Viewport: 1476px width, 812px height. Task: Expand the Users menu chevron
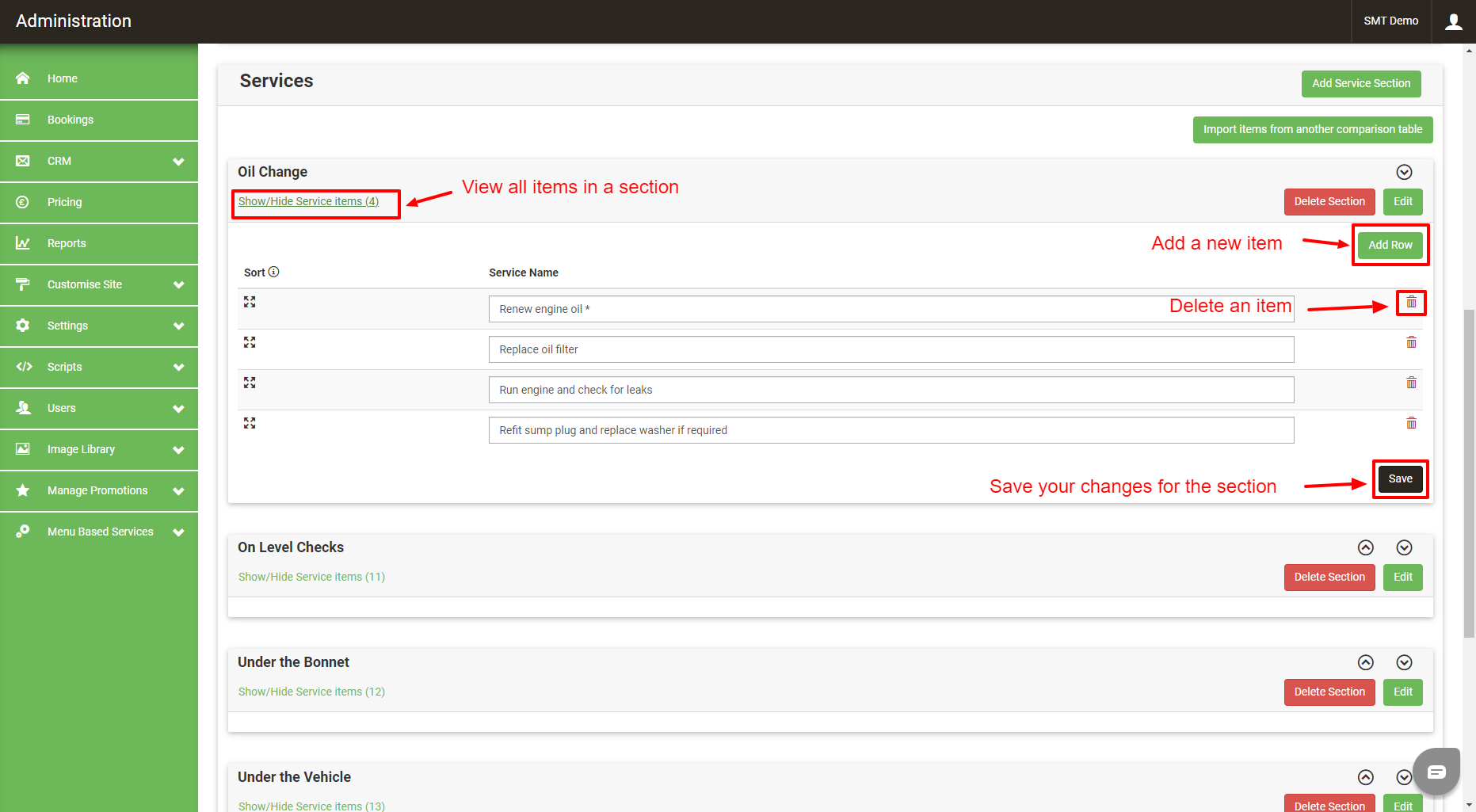click(178, 409)
